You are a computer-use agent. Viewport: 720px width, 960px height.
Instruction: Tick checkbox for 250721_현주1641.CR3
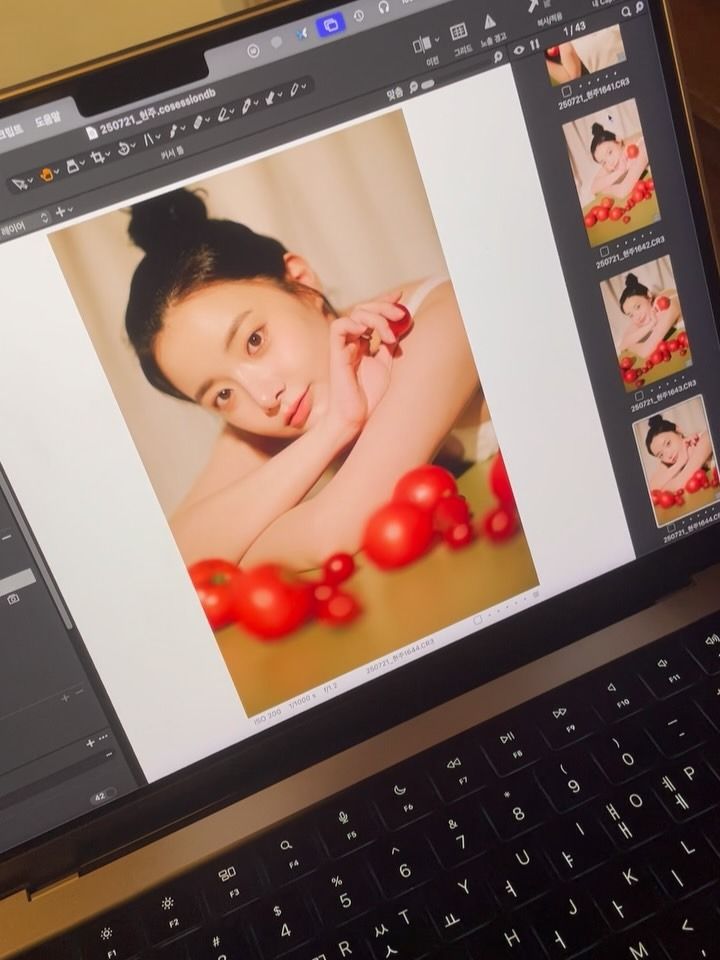coord(567,91)
